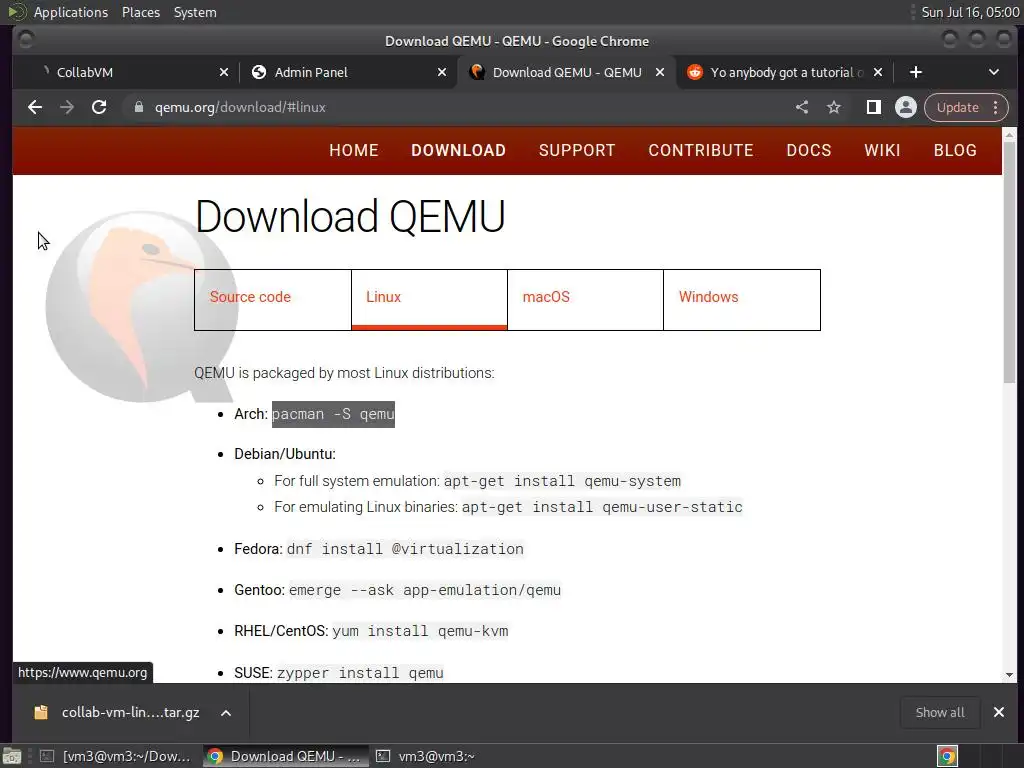Open SUPPORT in QEMU navigation
The width and height of the screenshot is (1024, 768).
[x=577, y=150]
